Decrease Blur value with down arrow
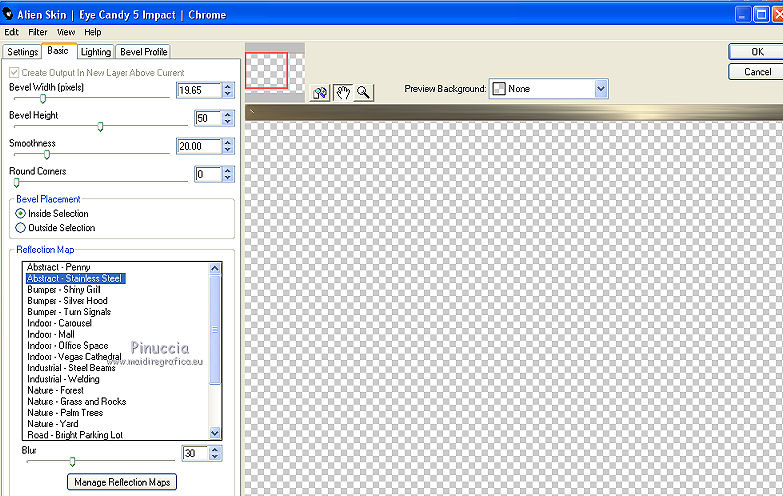This screenshot has height=496, width=783. pyautogui.click(x=215, y=457)
